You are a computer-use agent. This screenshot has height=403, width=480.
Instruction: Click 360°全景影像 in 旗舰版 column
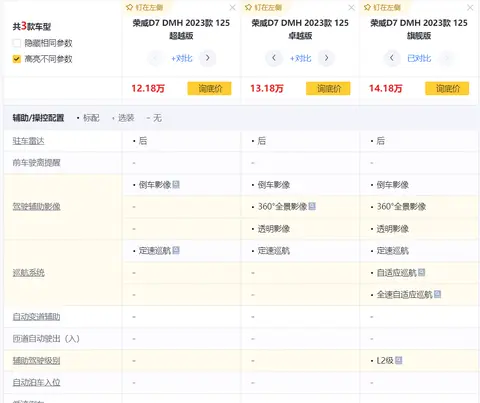[x=401, y=207]
